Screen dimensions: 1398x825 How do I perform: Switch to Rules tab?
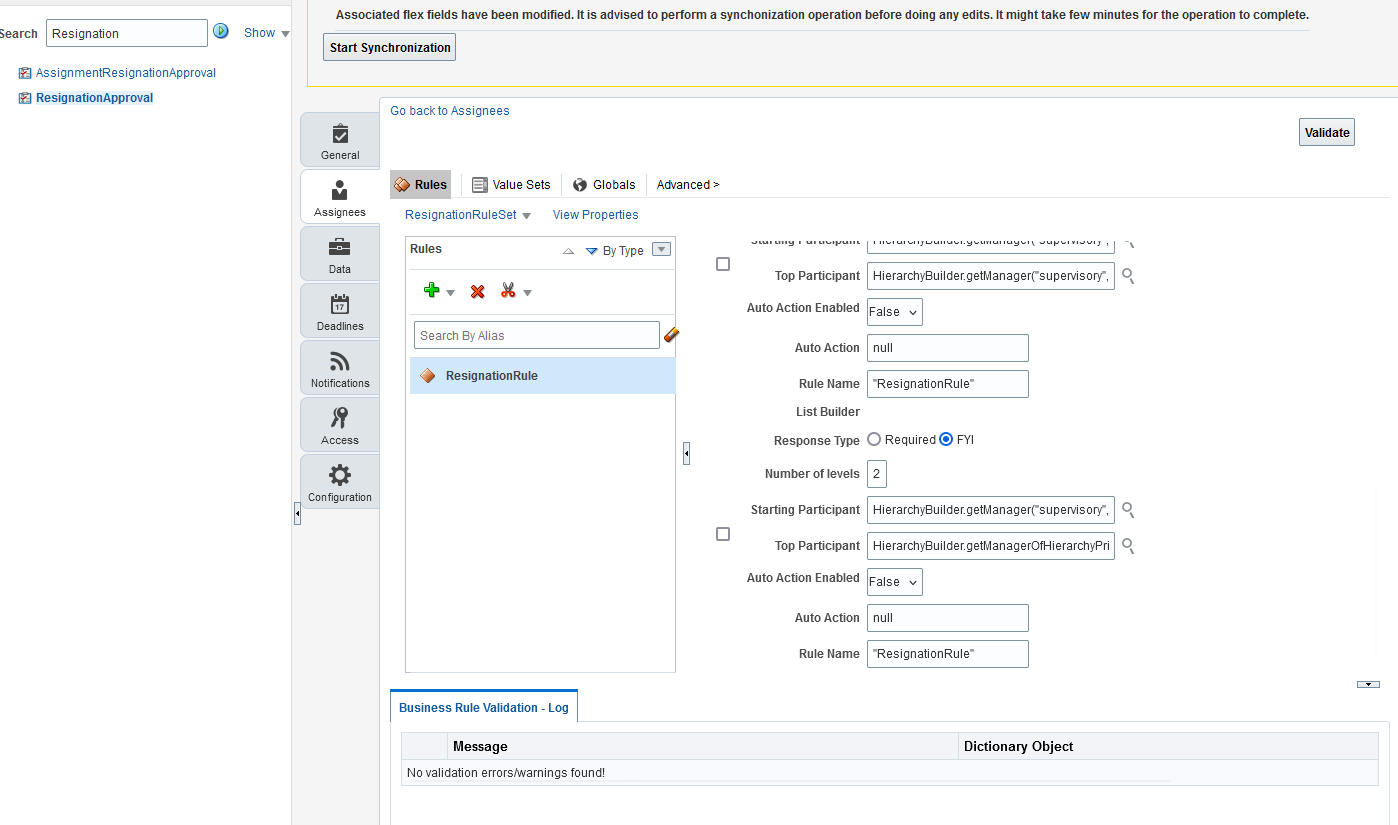click(x=420, y=185)
